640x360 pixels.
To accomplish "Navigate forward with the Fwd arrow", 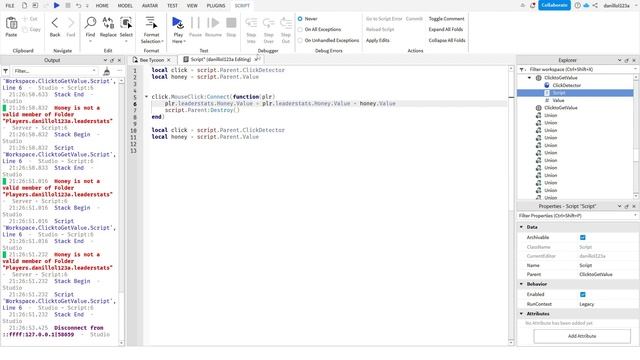I will pyautogui.click(x=71, y=24).
